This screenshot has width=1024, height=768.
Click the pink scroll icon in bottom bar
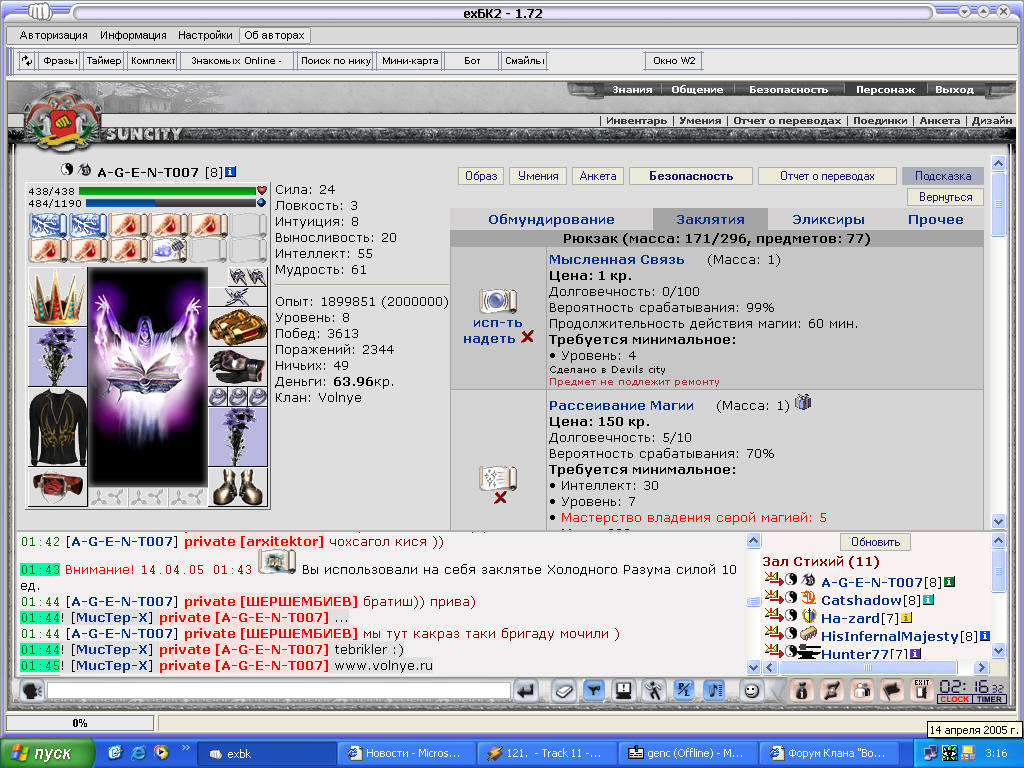tap(832, 690)
